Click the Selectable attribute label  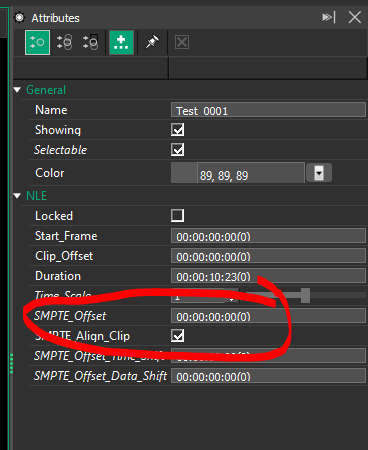coord(60,150)
